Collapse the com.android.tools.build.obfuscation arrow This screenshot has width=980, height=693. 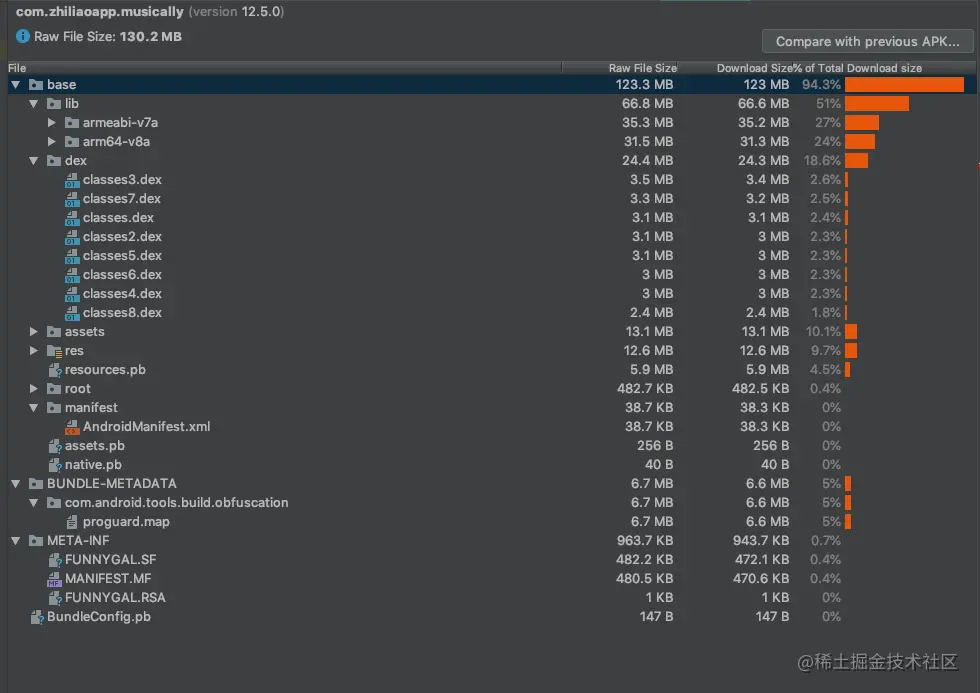[34, 502]
